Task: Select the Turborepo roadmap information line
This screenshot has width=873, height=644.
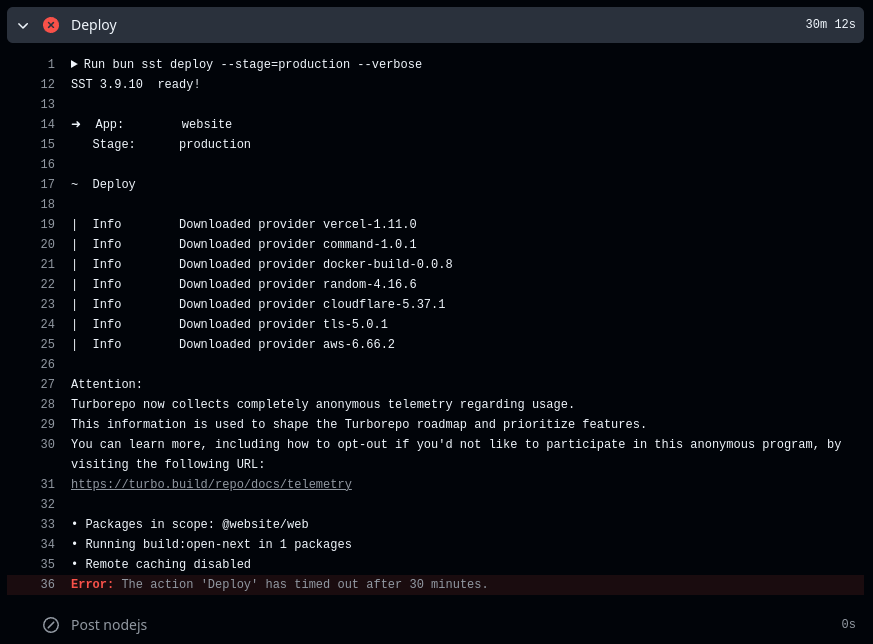Action: click(x=359, y=425)
